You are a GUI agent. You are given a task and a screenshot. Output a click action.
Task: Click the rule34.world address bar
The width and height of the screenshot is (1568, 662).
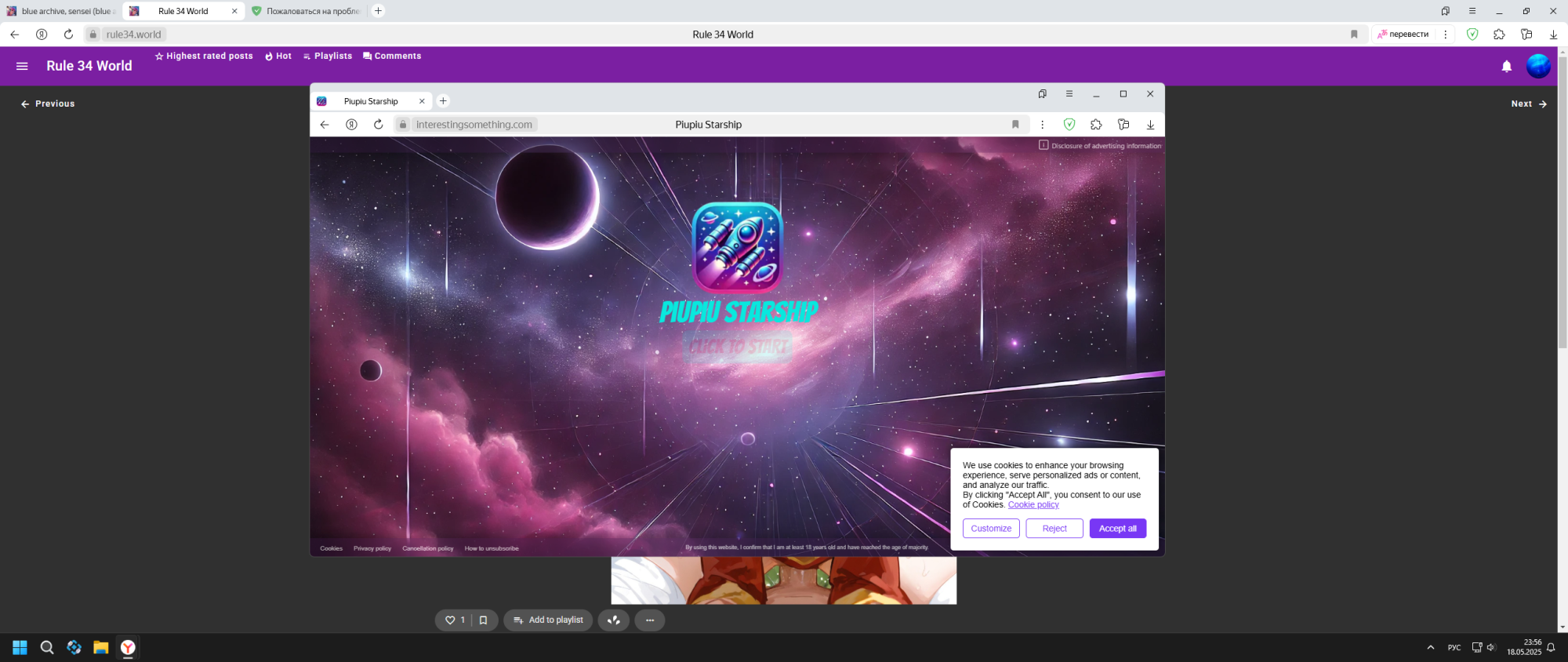133,35
